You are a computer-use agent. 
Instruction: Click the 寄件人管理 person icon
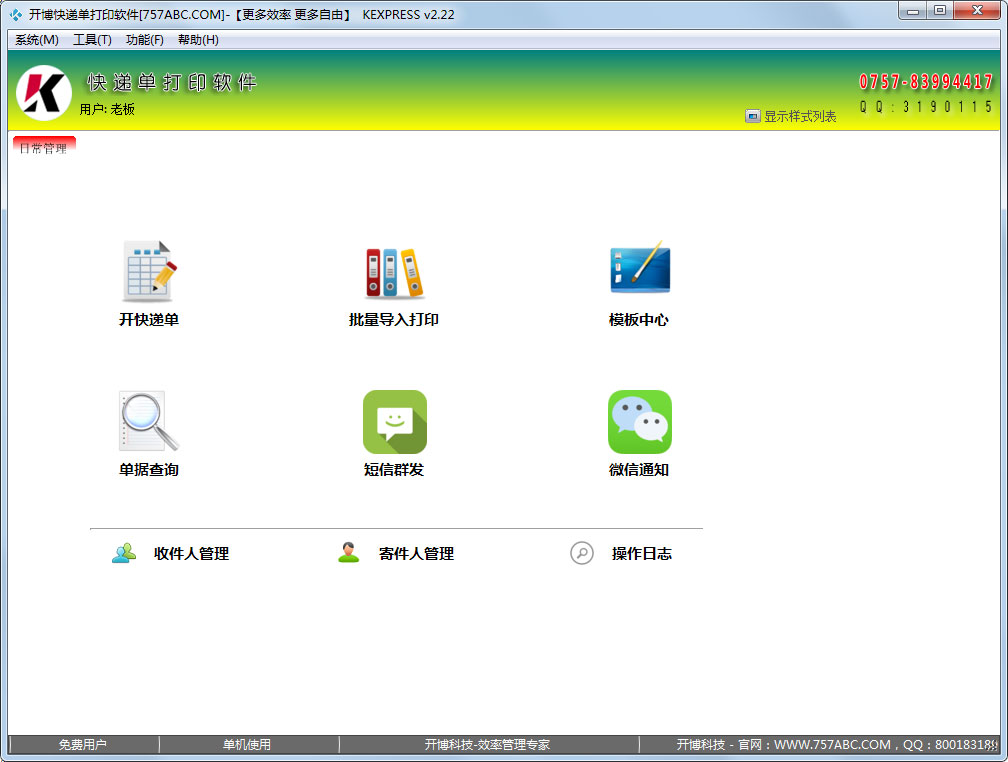click(x=348, y=553)
